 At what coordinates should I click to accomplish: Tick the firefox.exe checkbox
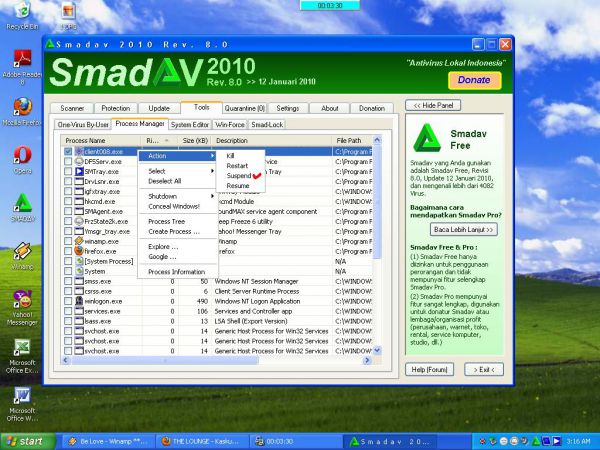[x=68, y=251]
